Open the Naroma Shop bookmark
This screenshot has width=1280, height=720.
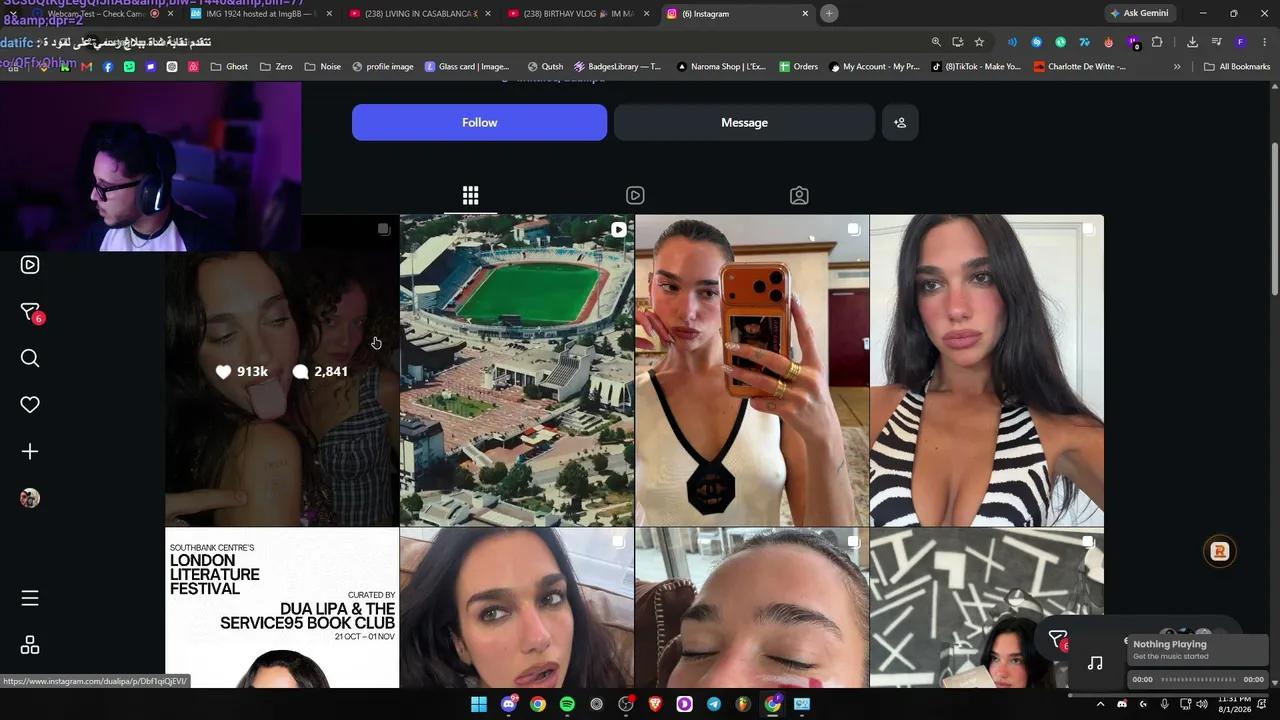pyautogui.click(x=721, y=67)
